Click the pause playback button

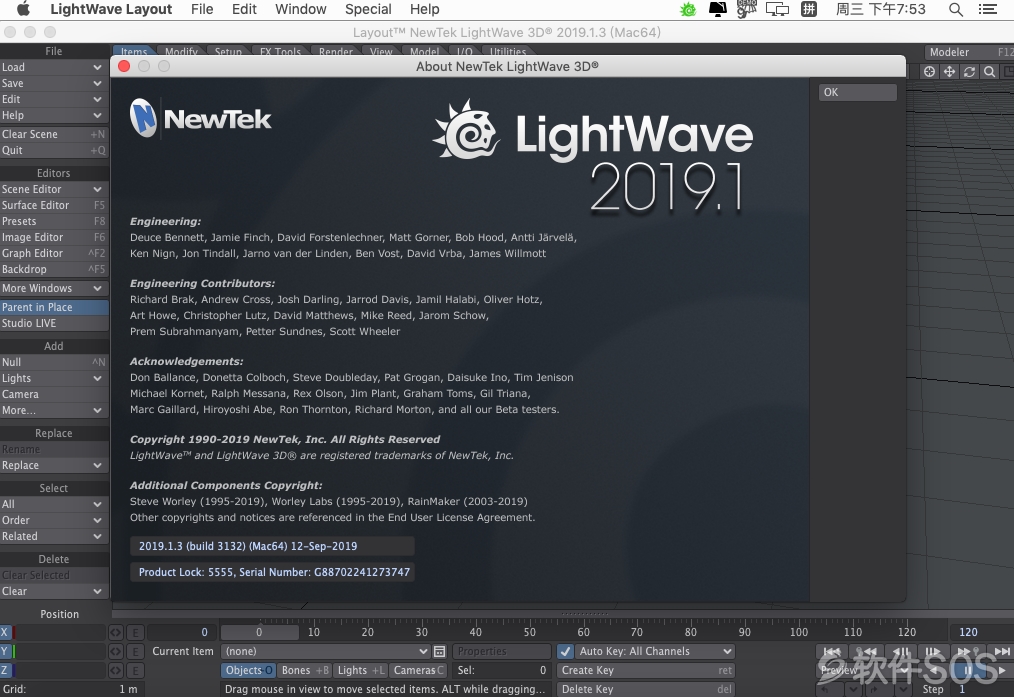tap(968, 670)
